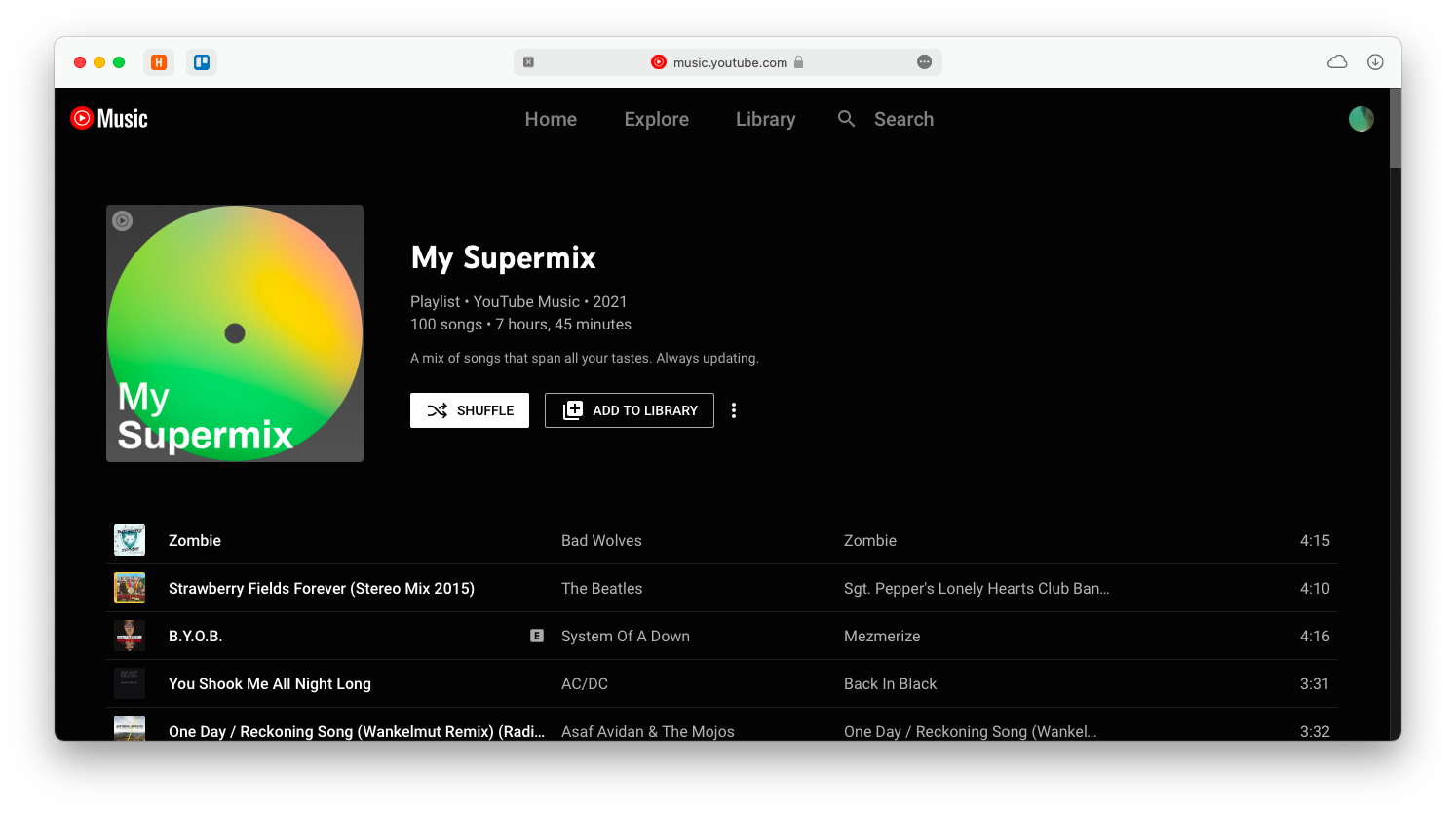Select the song title Zombie
Image resolution: width=1456 pixels, height=813 pixels.
[195, 540]
